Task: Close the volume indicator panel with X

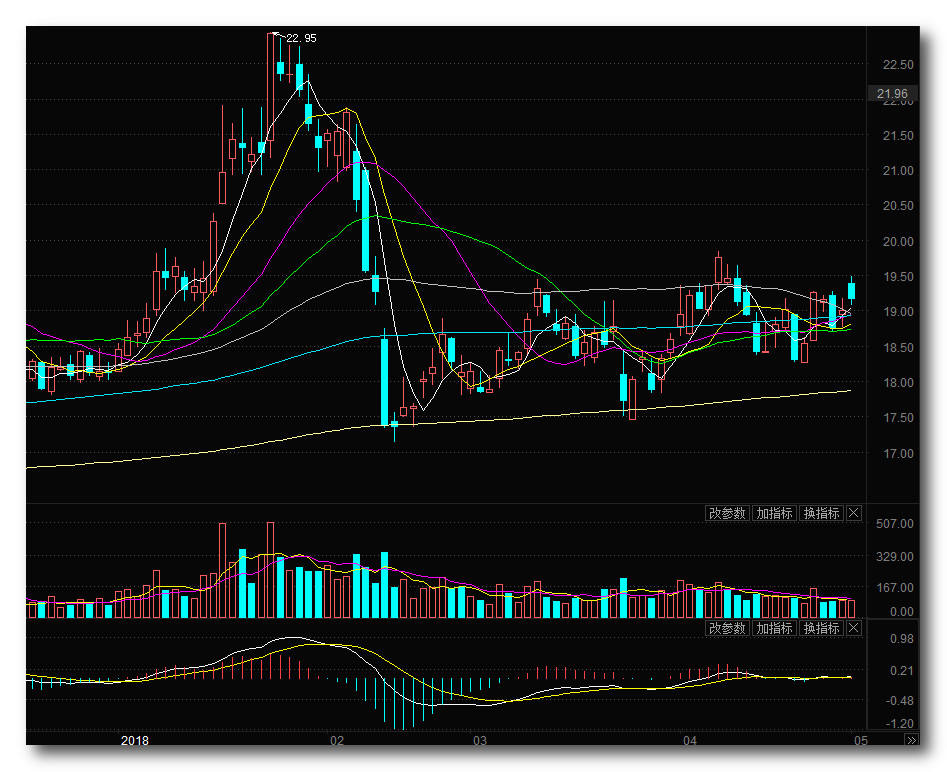Action: click(853, 513)
